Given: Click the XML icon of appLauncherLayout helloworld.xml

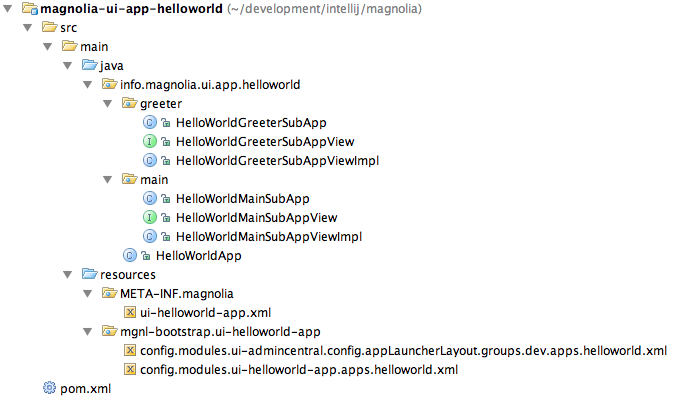Looking at the screenshot, I should coord(130,350).
